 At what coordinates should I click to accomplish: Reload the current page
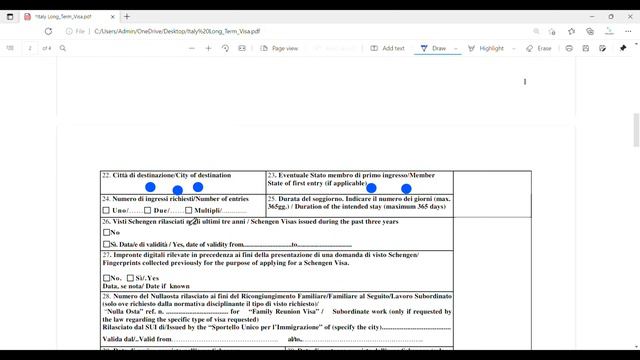pos(49,31)
